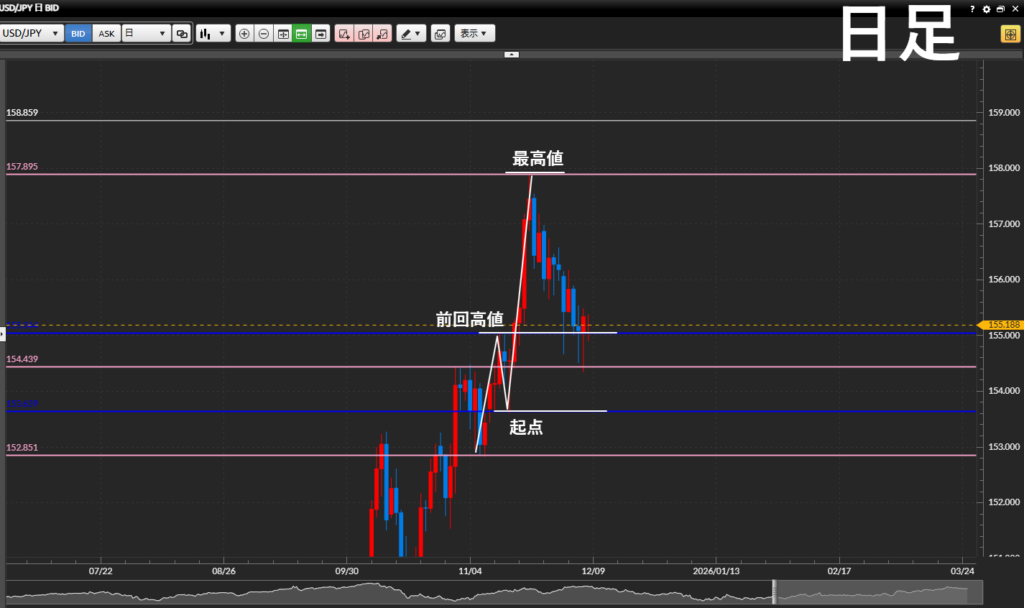Switch price display to ASK

tap(106, 33)
